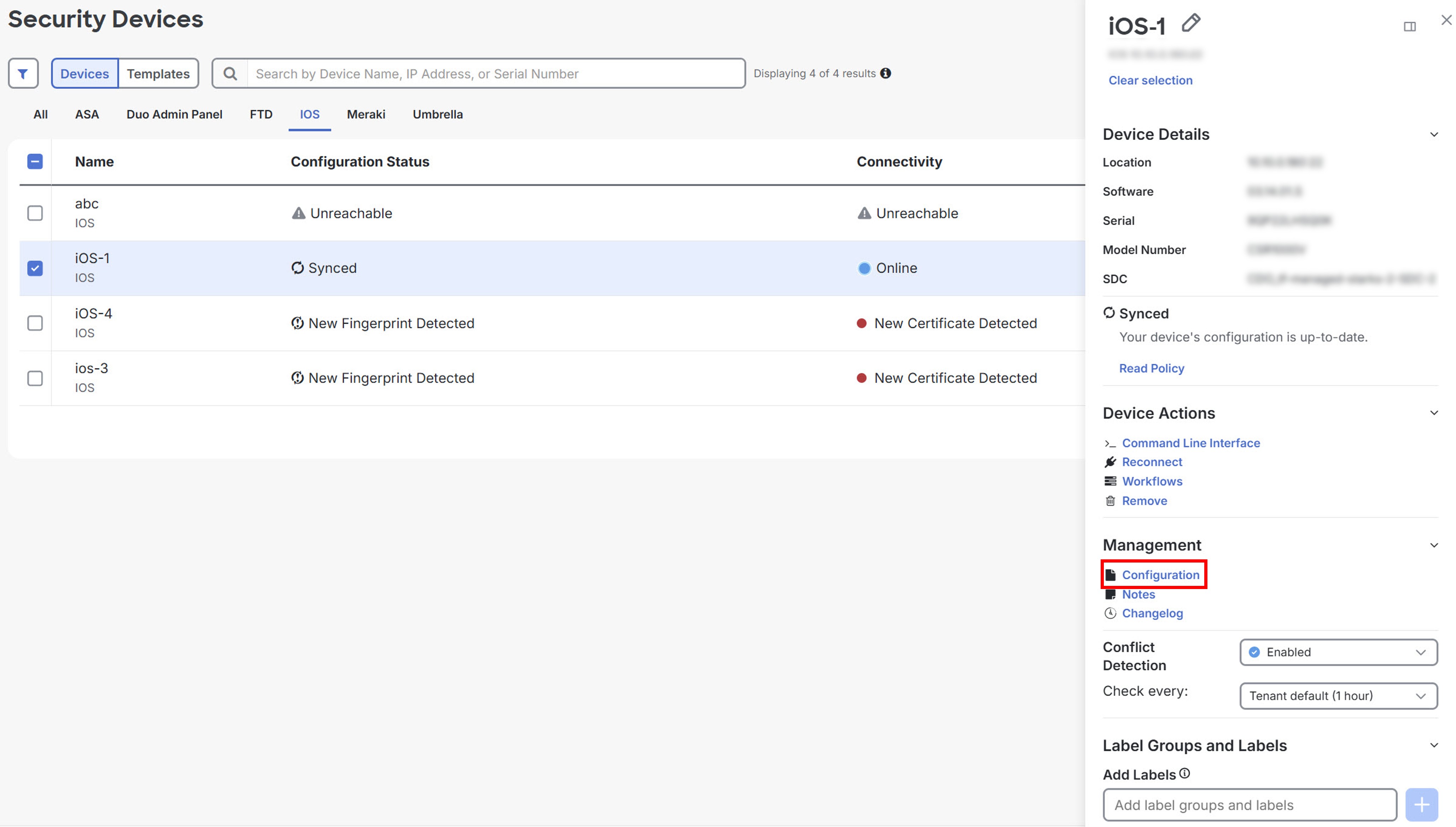
Task: Open the Check every interval dropdown
Action: (1338, 696)
